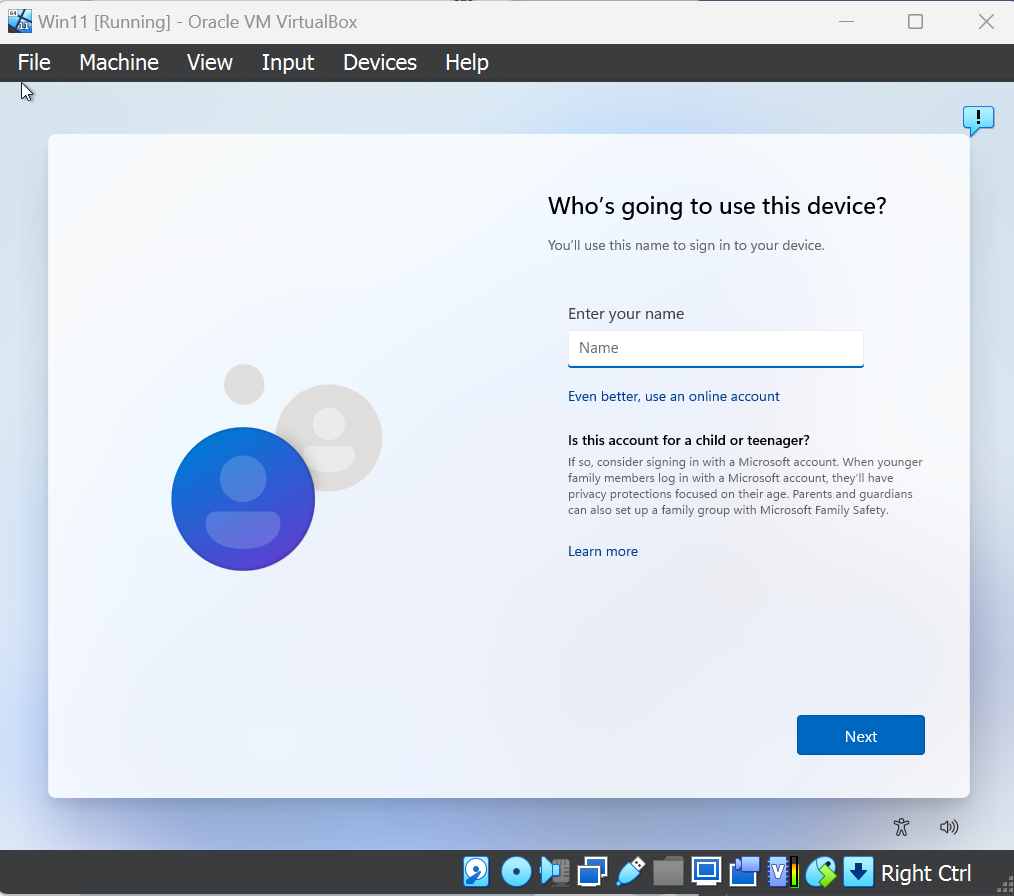The width and height of the screenshot is (1014, 896).
Task: Click the audio status bar icon
Action: click(554, 872)
